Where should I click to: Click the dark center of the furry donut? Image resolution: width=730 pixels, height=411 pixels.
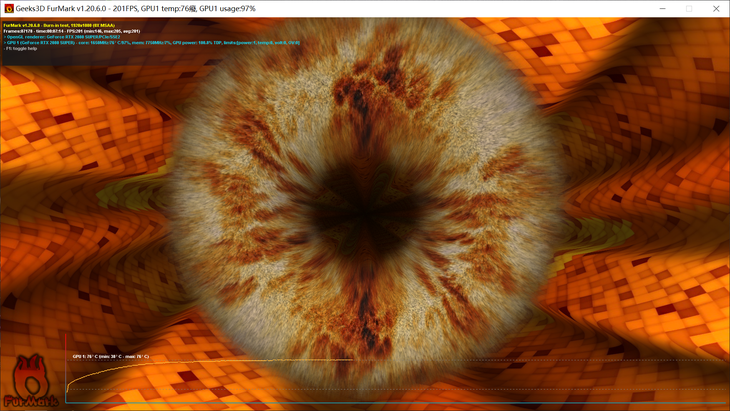pos(365,205)
